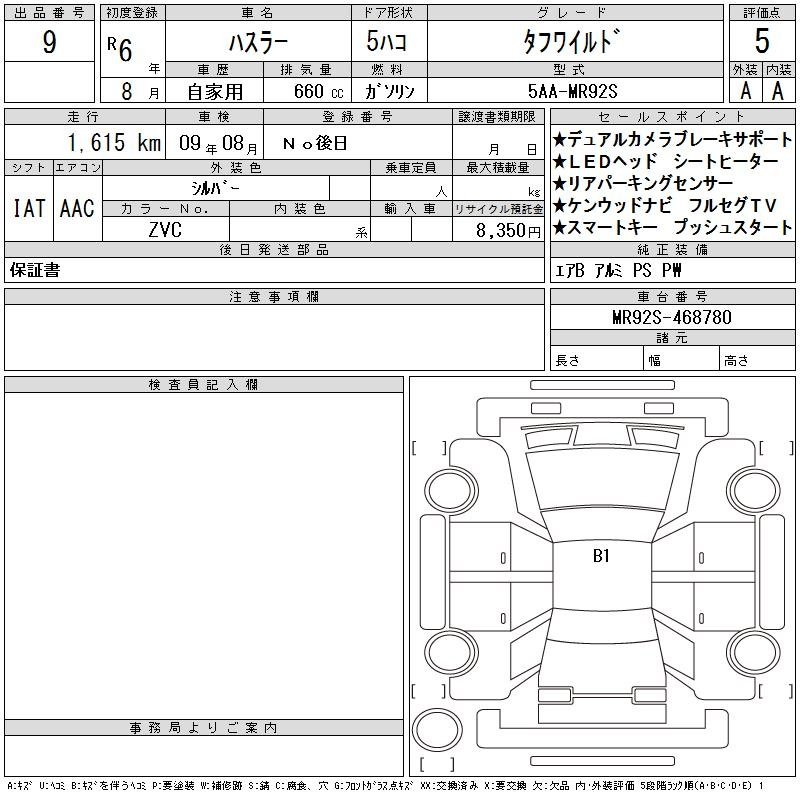
Task: Click the 保証書 entry
Action: coord(35,270)
